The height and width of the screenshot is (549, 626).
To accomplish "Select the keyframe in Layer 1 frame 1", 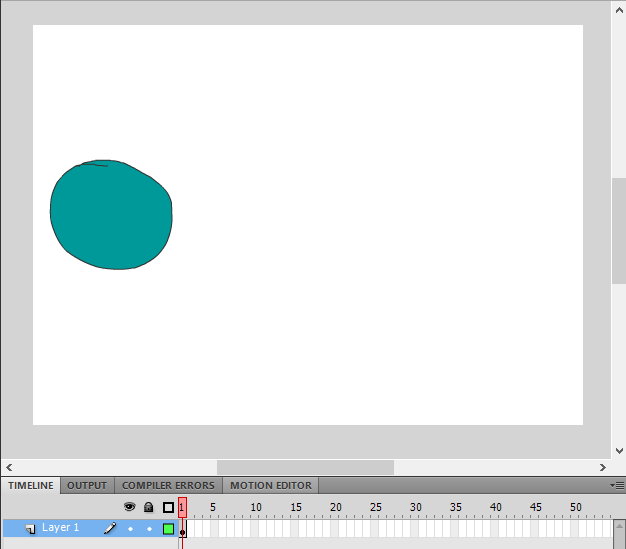I will [182, 529].
